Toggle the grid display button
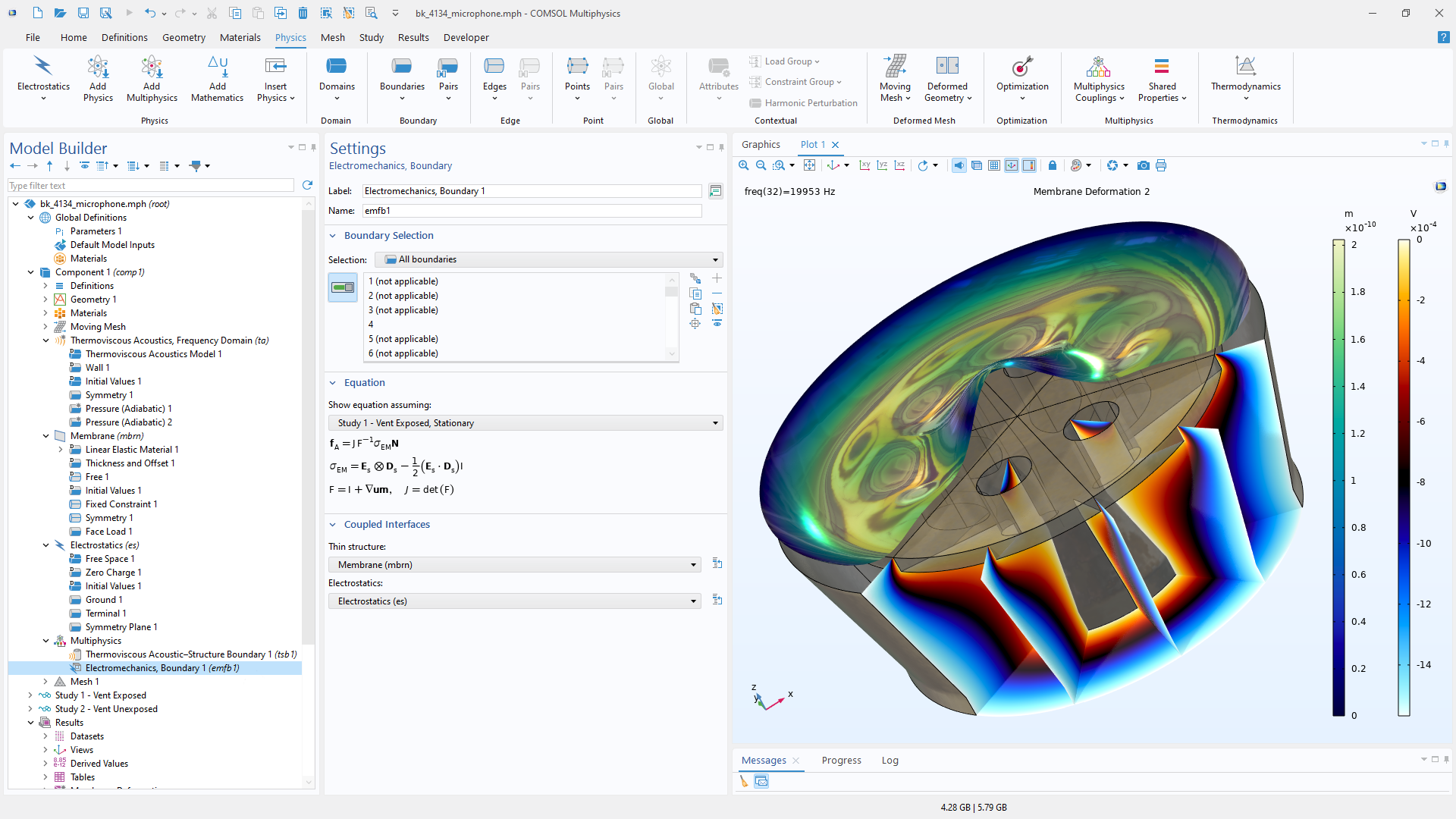Viewport: 1456px width, 819px height. coord(994,165)
